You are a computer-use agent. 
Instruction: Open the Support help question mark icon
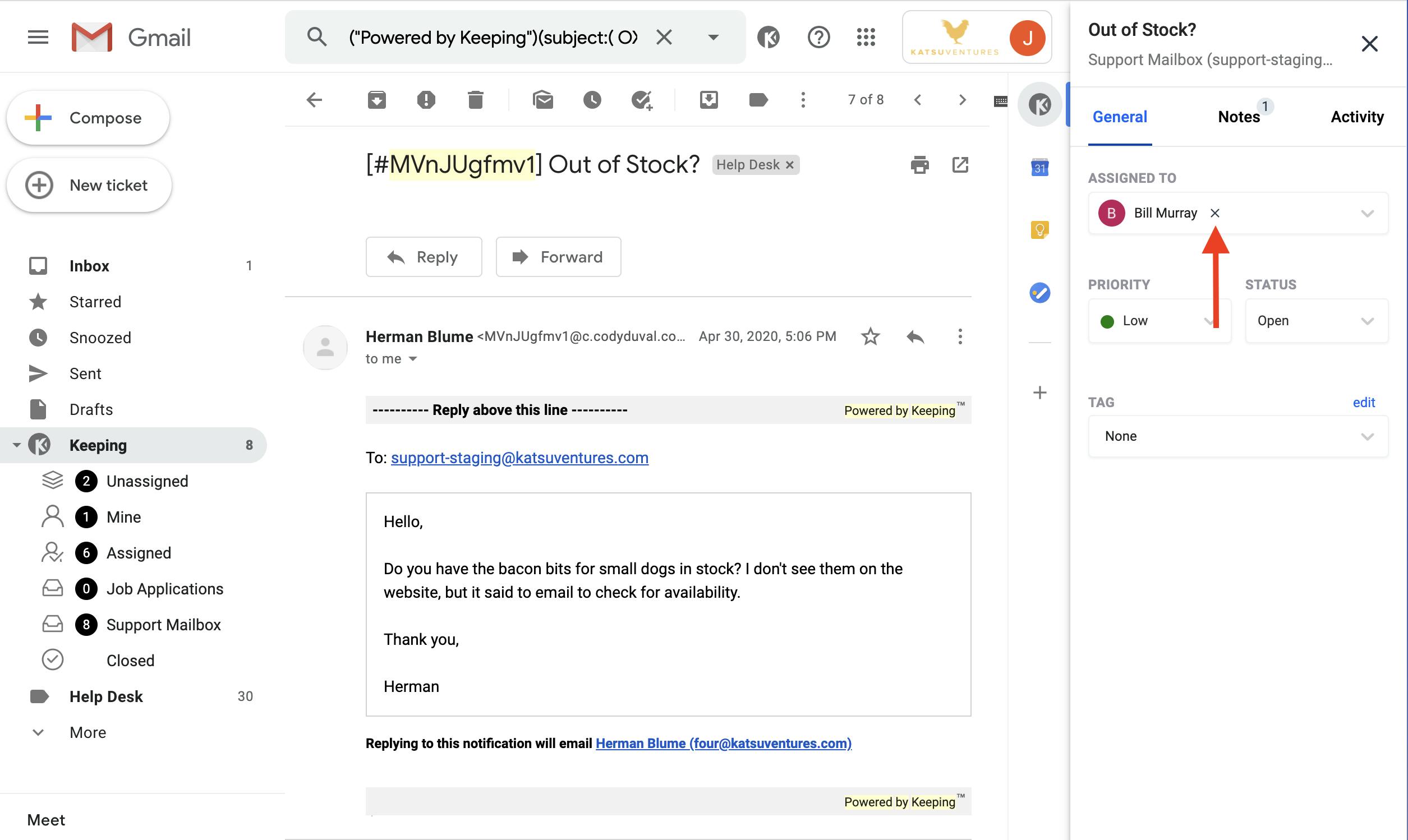click(x=818, y=38)
